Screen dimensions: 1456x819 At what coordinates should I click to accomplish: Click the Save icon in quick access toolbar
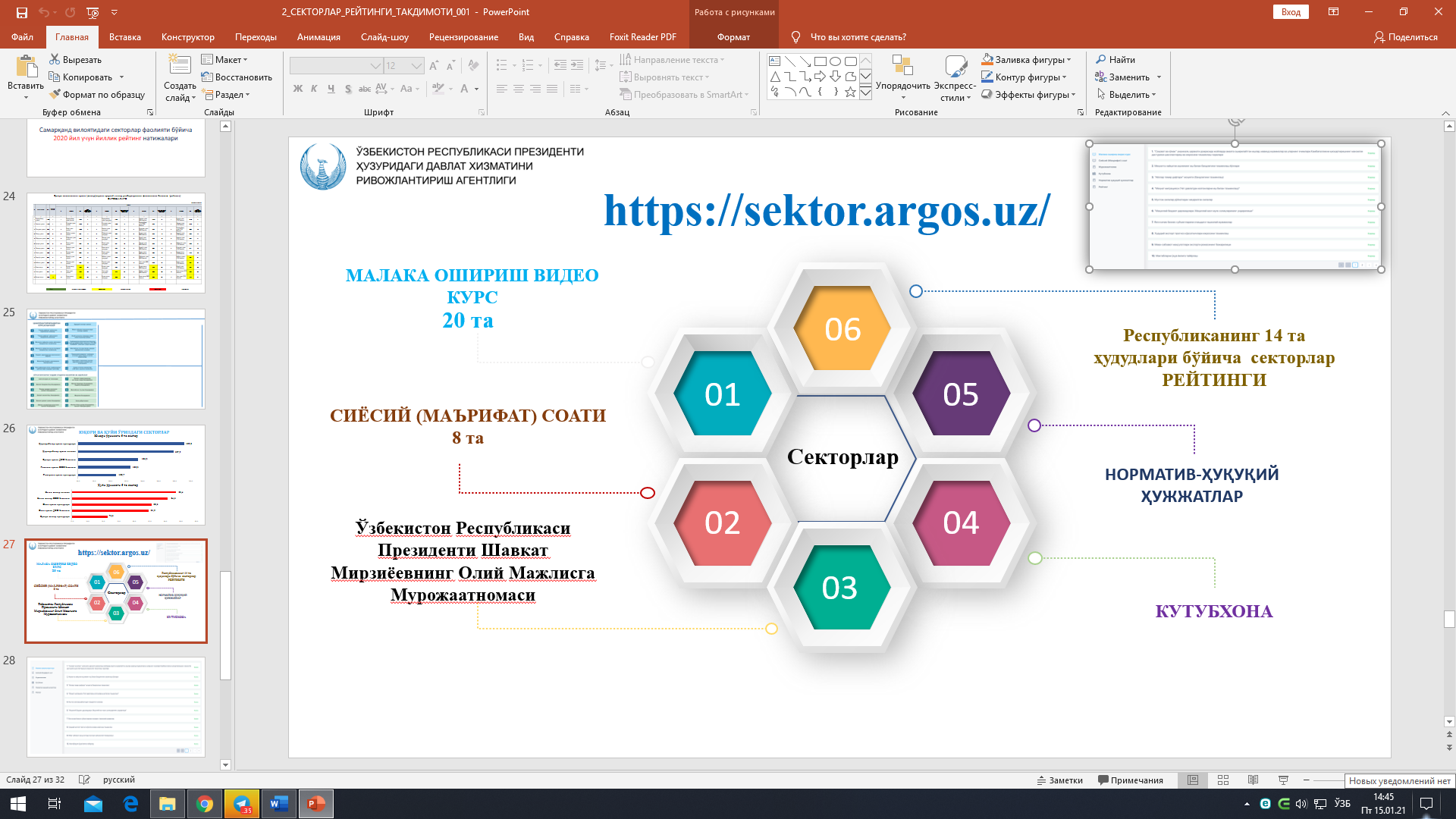pyautogui.click(x=21, y=12)
